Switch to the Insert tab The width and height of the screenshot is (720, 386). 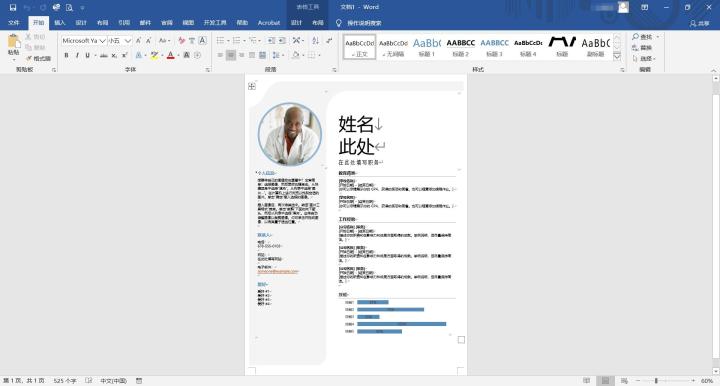click(x=60, y=23)
